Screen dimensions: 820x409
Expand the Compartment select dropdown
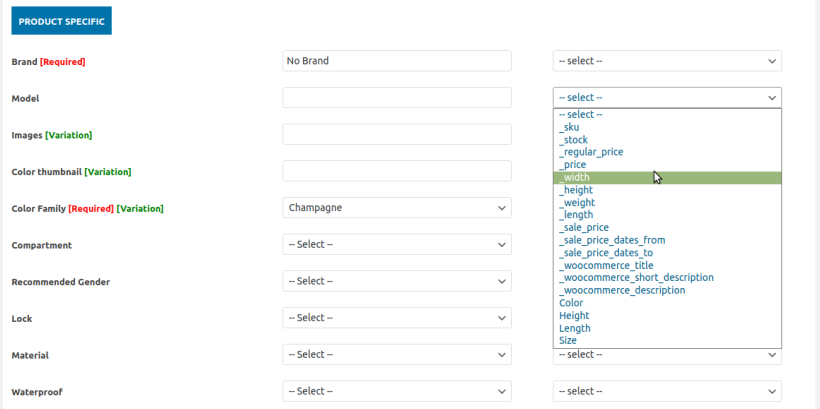397,244
